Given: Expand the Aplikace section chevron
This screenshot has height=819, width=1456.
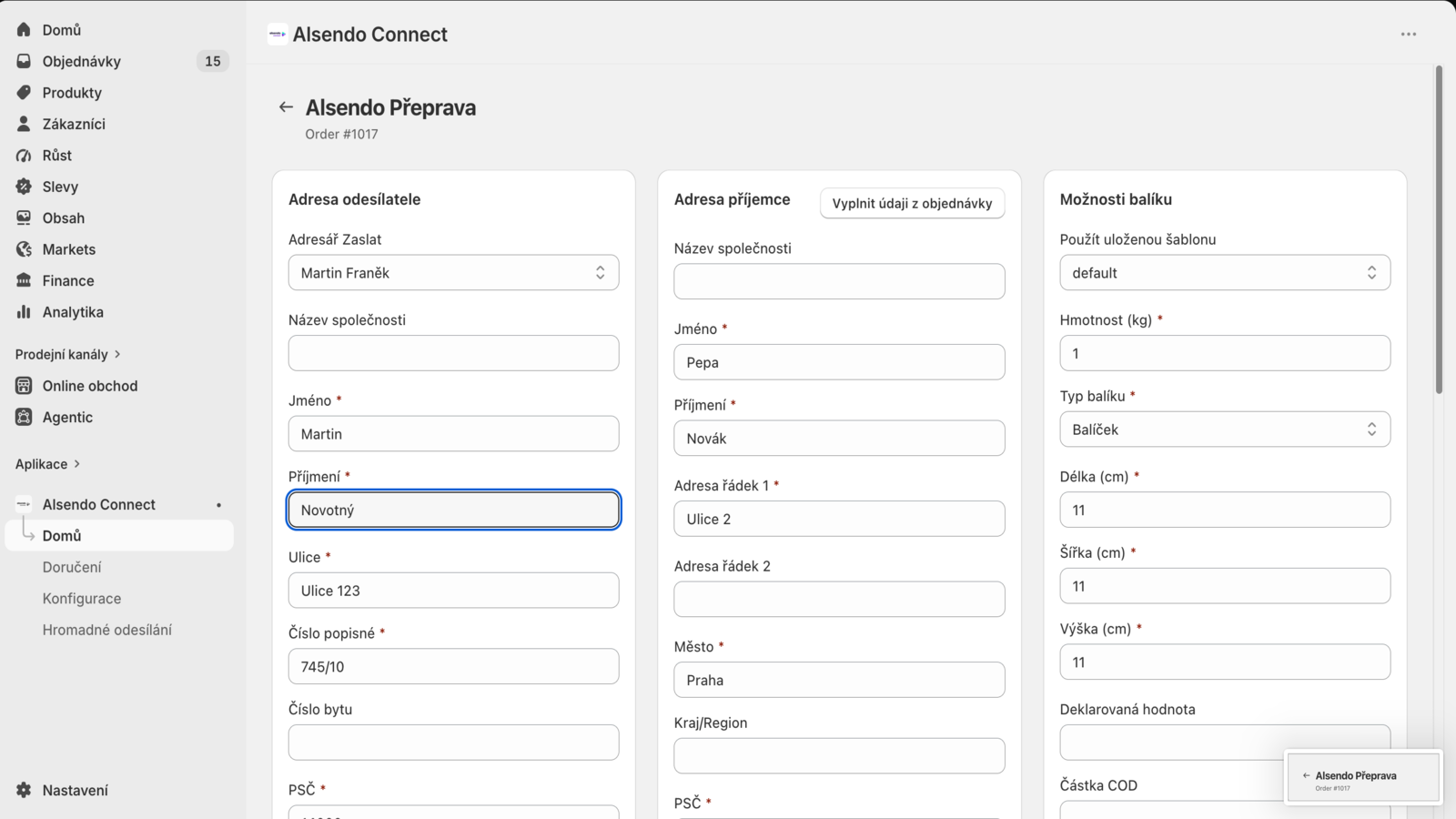Looking at the screenshot, I should point(77,464).
